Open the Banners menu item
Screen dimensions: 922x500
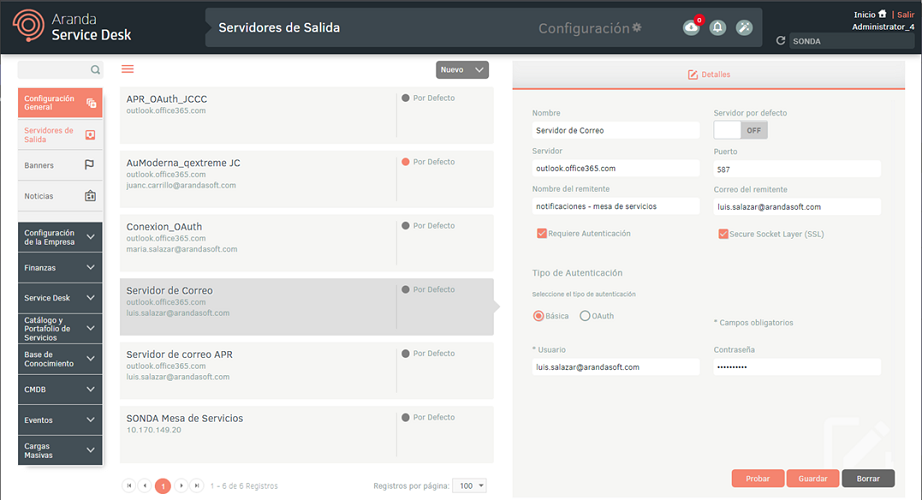pos(60,165)
